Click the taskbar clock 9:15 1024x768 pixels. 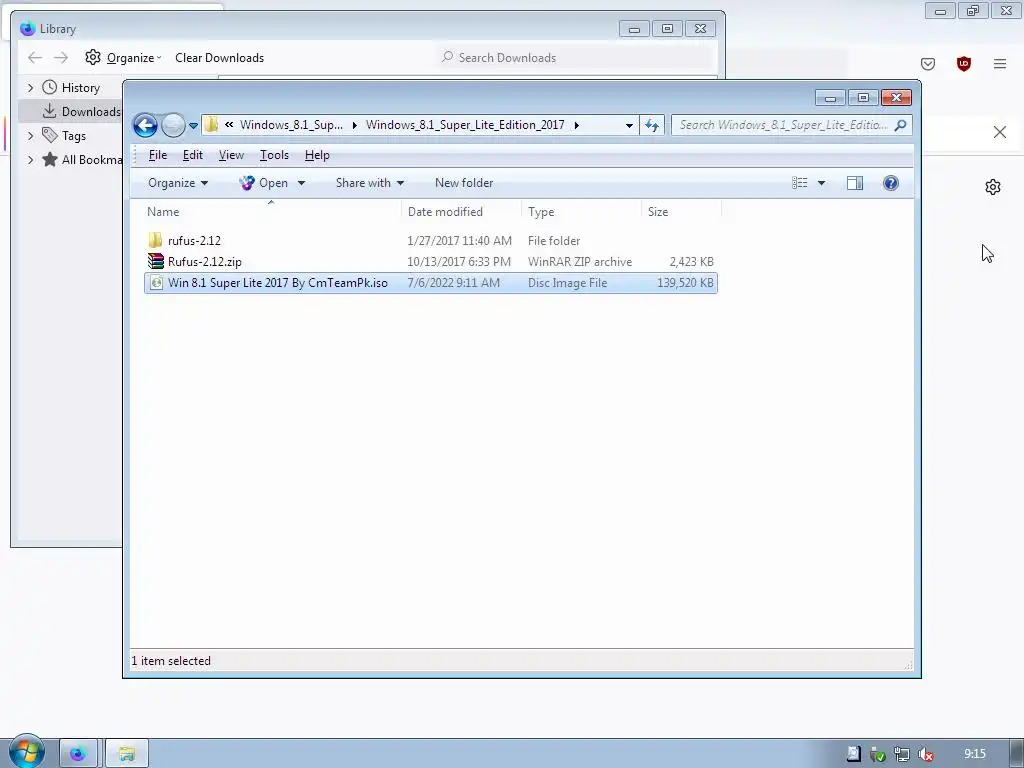coord(975,754)
